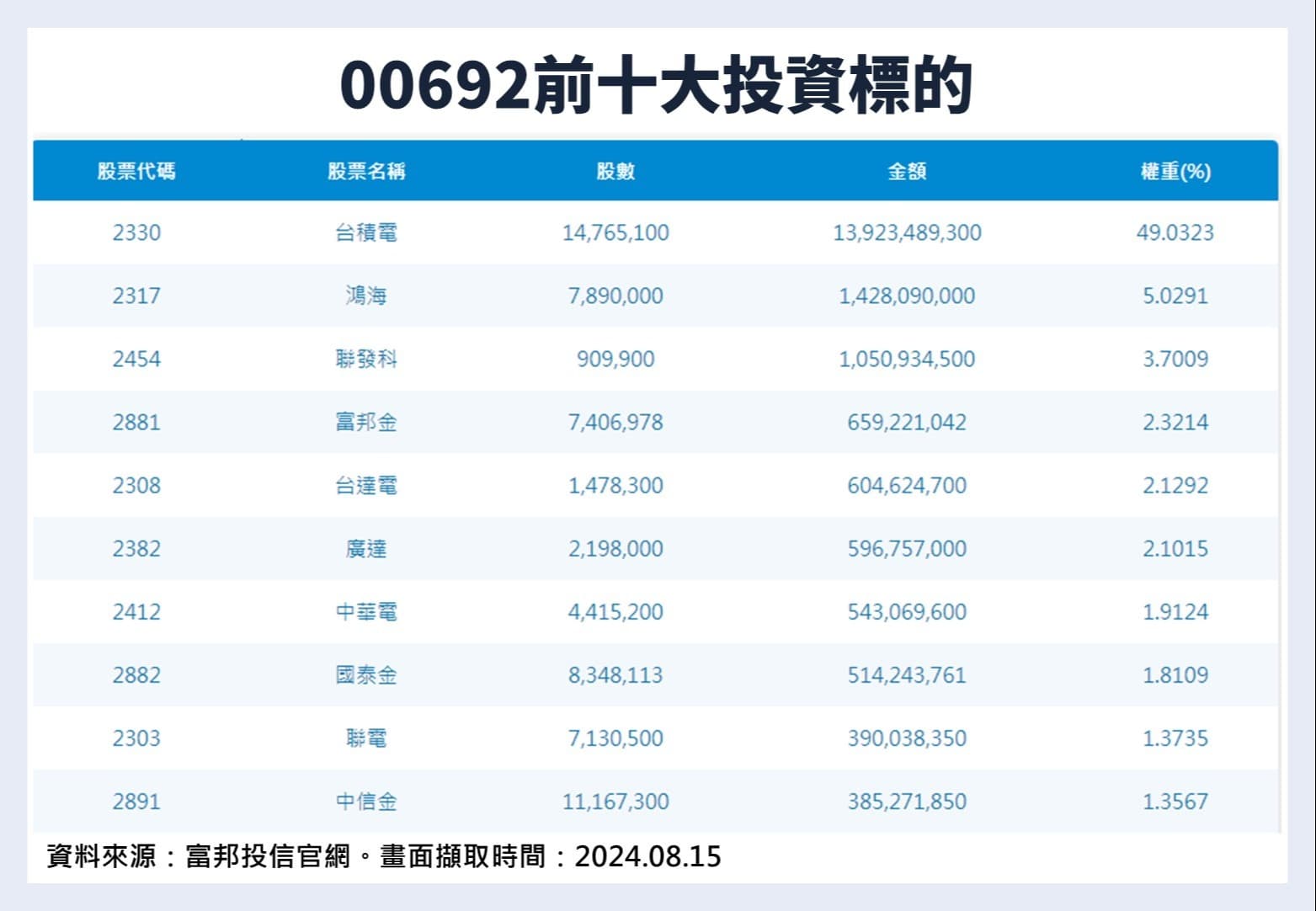
Task: Click the 聯電 weight 1.3735
Action: coord(1175,738)
